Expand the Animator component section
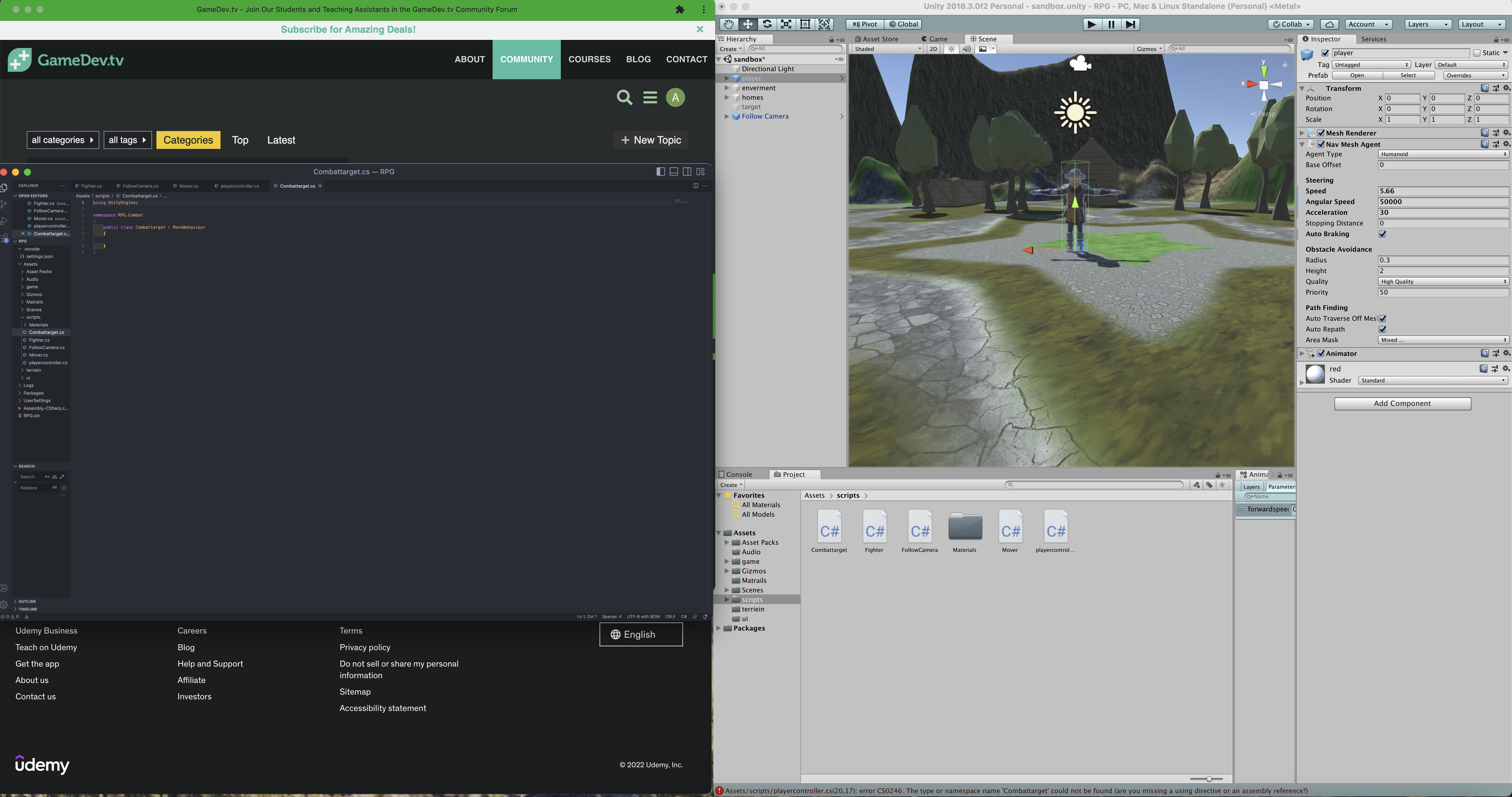1512x797 pixels. click(1302, 354)
